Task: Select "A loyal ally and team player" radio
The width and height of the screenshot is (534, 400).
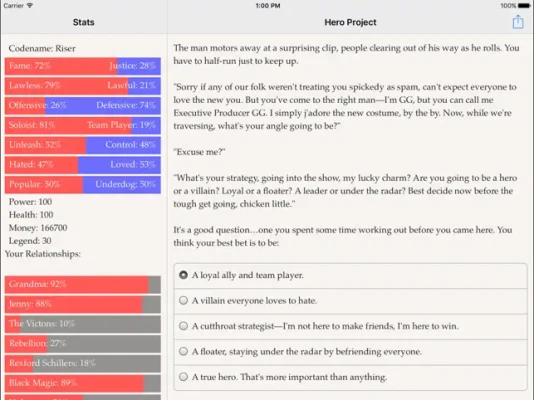Action: (183, 275)
